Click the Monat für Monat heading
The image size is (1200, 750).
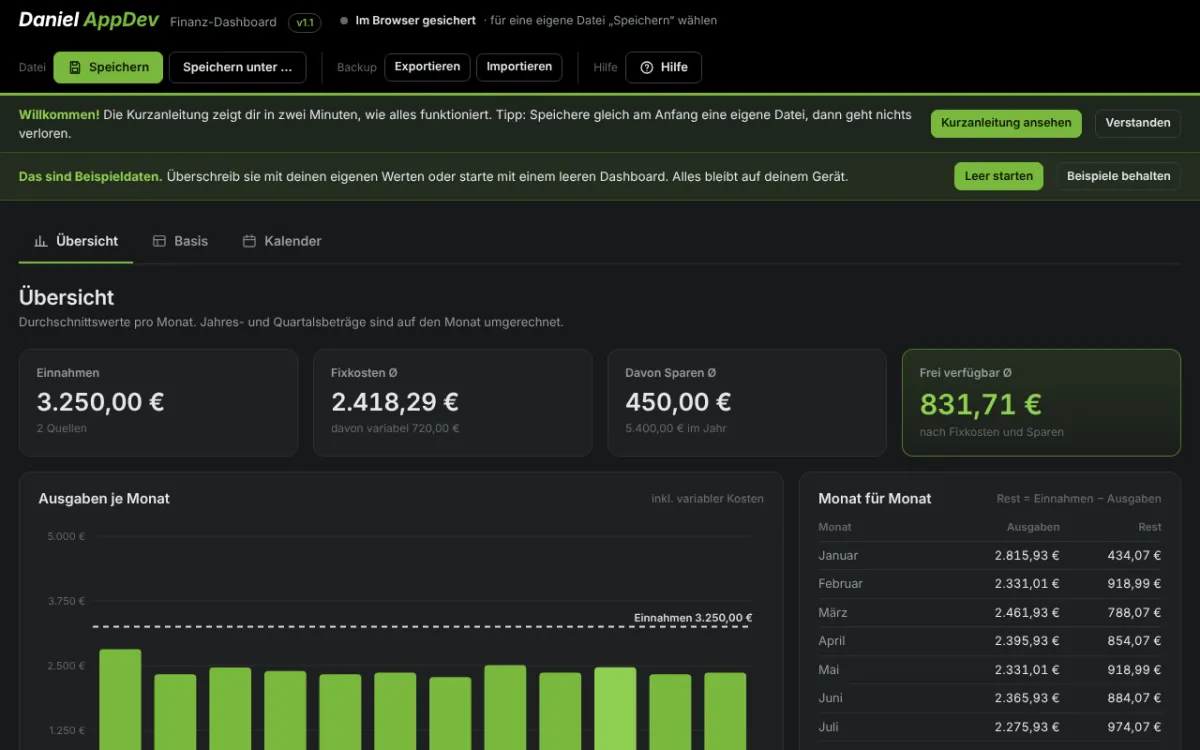click(875, 498)
